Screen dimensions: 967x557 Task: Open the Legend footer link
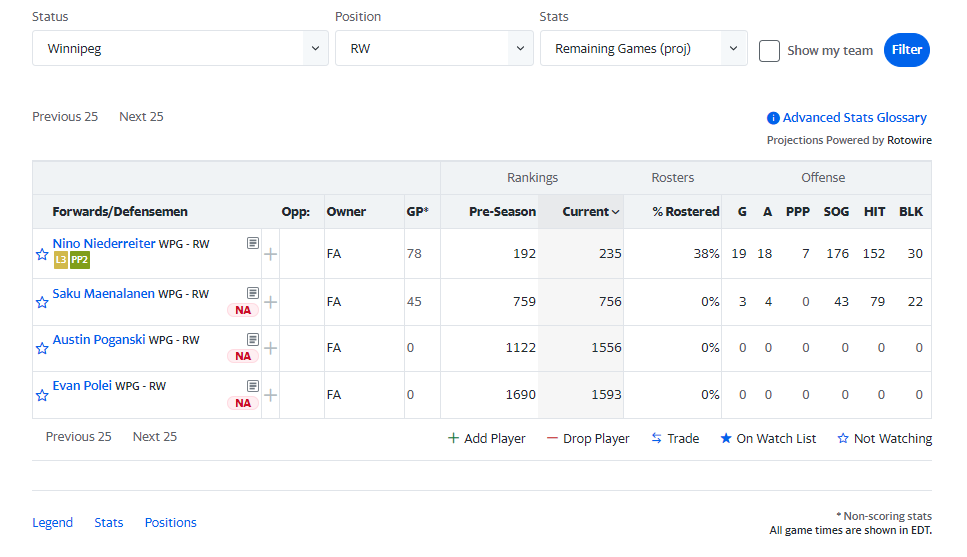[52, 522]
